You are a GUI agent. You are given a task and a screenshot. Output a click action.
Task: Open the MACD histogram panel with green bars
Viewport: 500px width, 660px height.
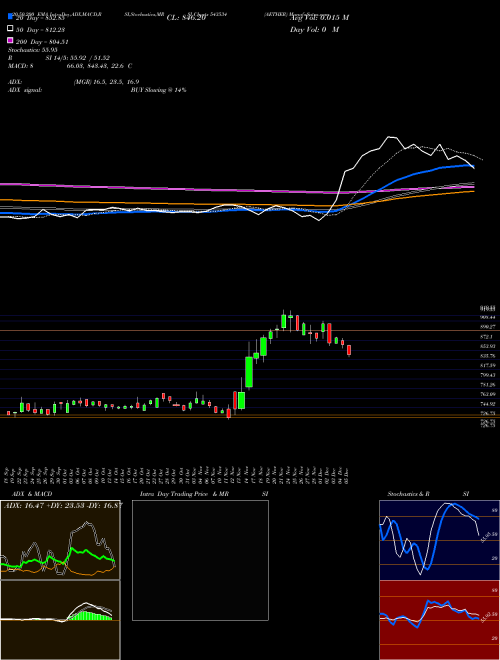pyautogui.click(x=60, y=620)
